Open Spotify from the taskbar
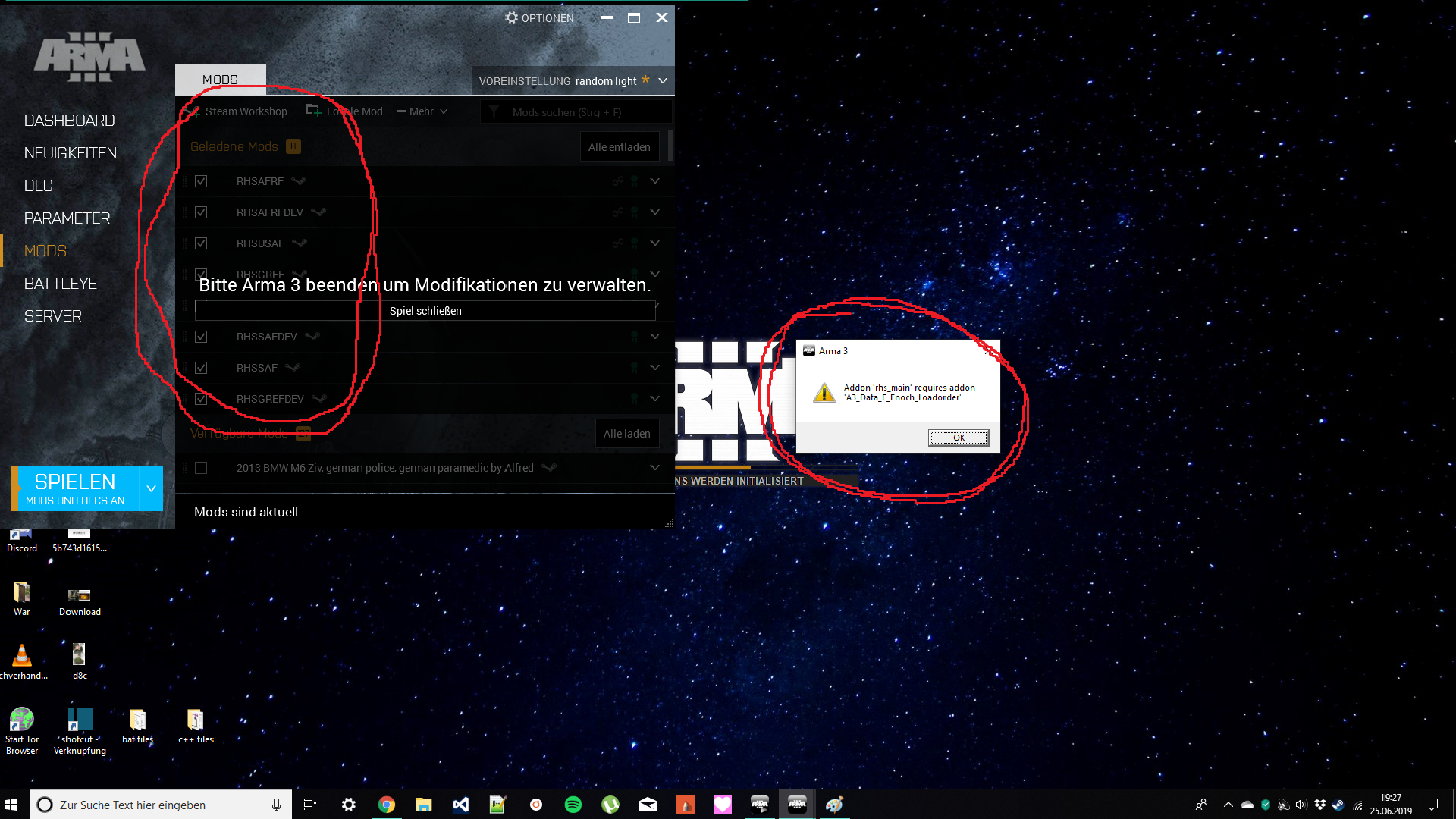Viewport: 1456px width, 819px height. [x=573, y=805]
